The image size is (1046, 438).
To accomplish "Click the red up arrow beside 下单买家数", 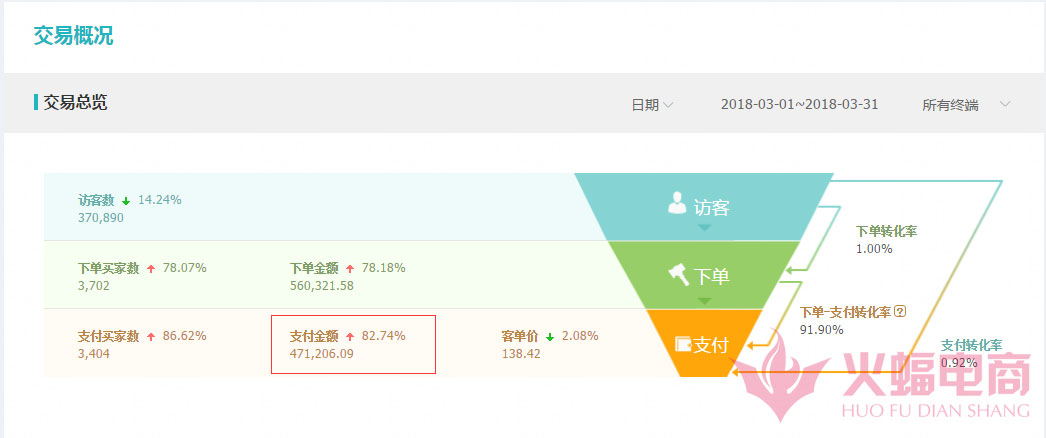I will [151, 268].
